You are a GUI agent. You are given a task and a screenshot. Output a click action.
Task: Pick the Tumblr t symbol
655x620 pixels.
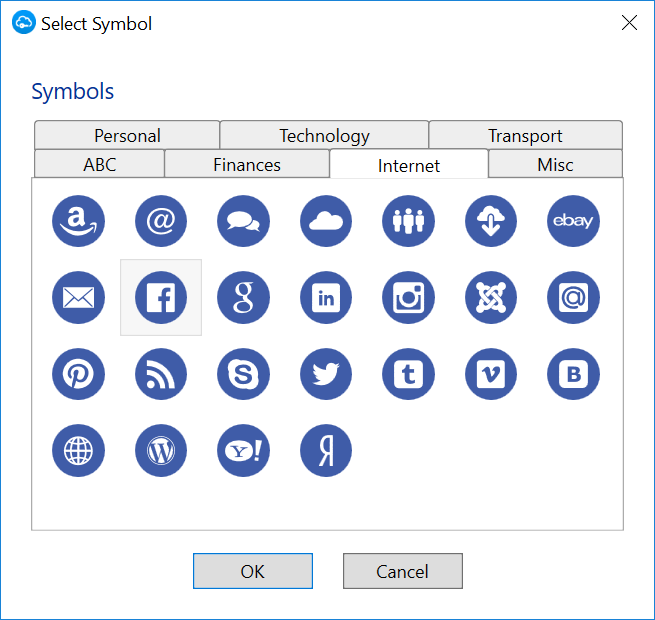(x=408, y=374)
